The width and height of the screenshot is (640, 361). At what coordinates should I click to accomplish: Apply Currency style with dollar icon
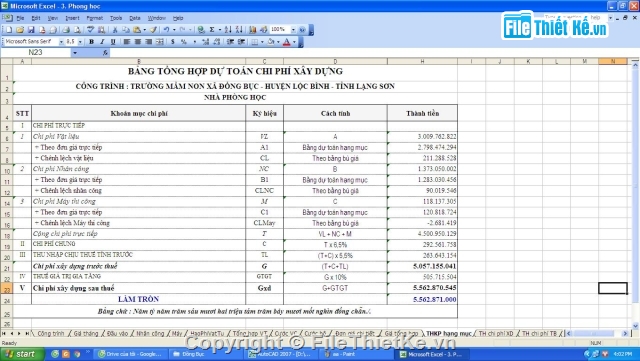click(173, 42)
